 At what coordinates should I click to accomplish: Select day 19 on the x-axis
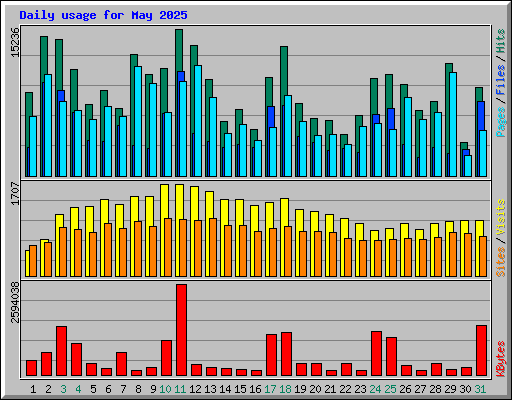300,389
